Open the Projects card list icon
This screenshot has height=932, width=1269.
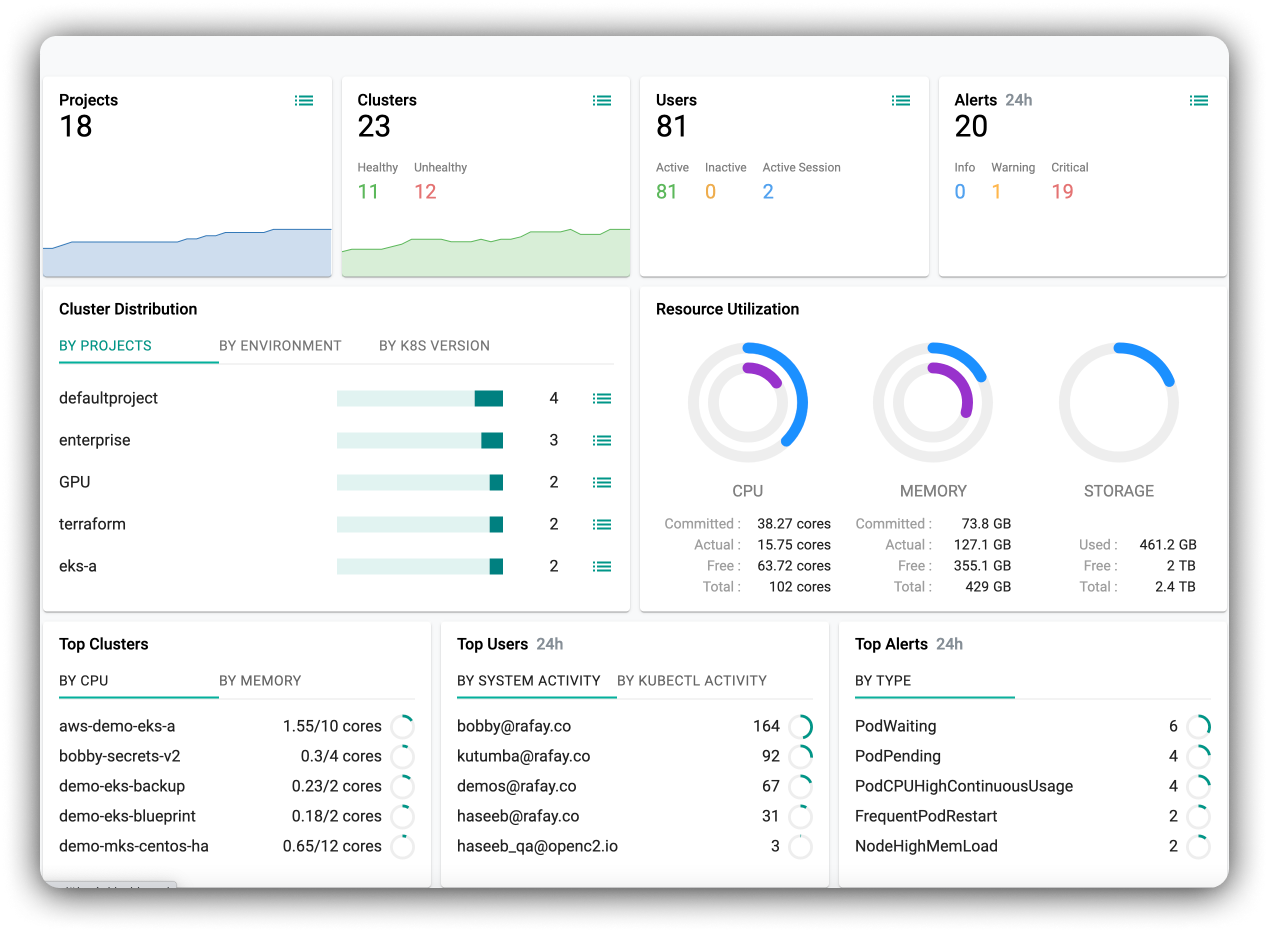pyautogui.click(x=304, y=100)
